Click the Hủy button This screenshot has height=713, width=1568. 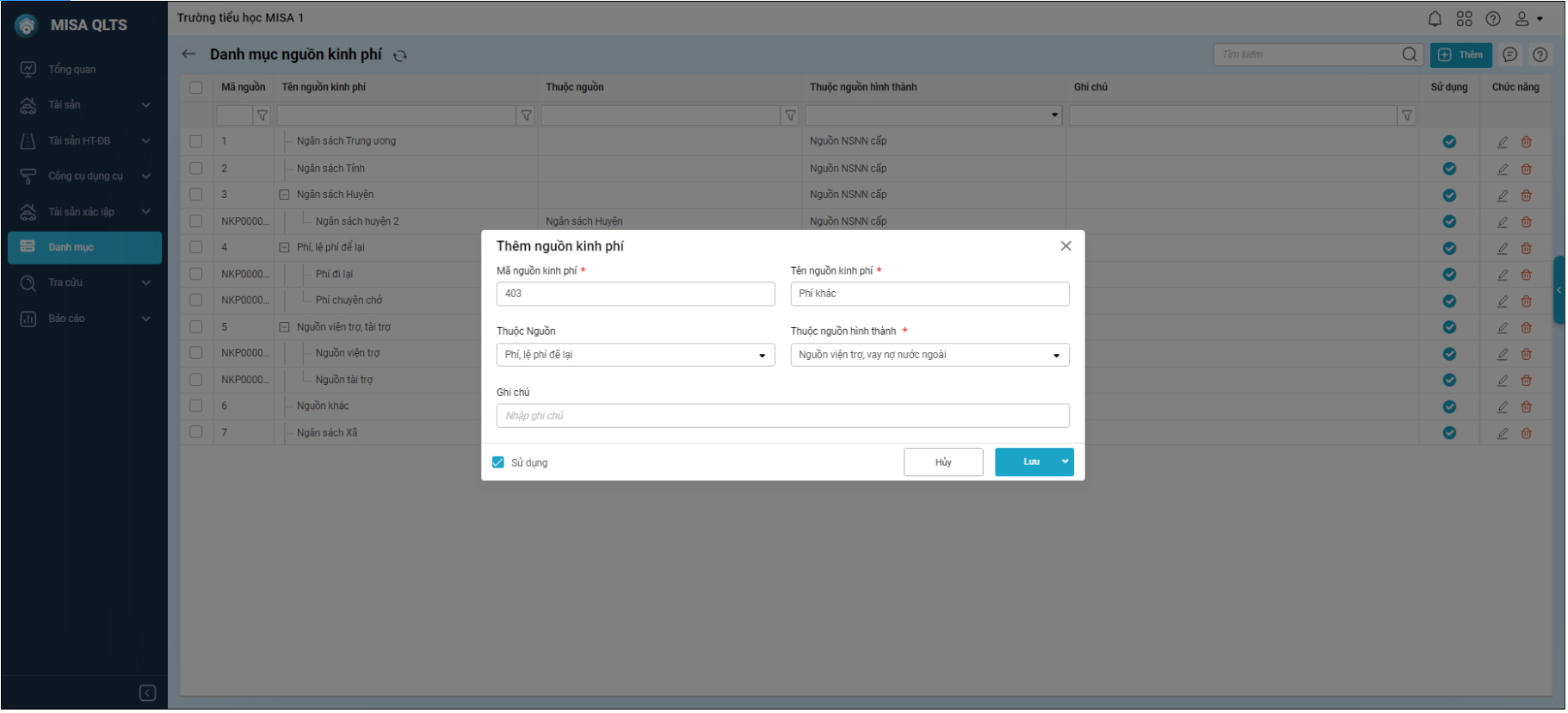click(x=942, y=462)
